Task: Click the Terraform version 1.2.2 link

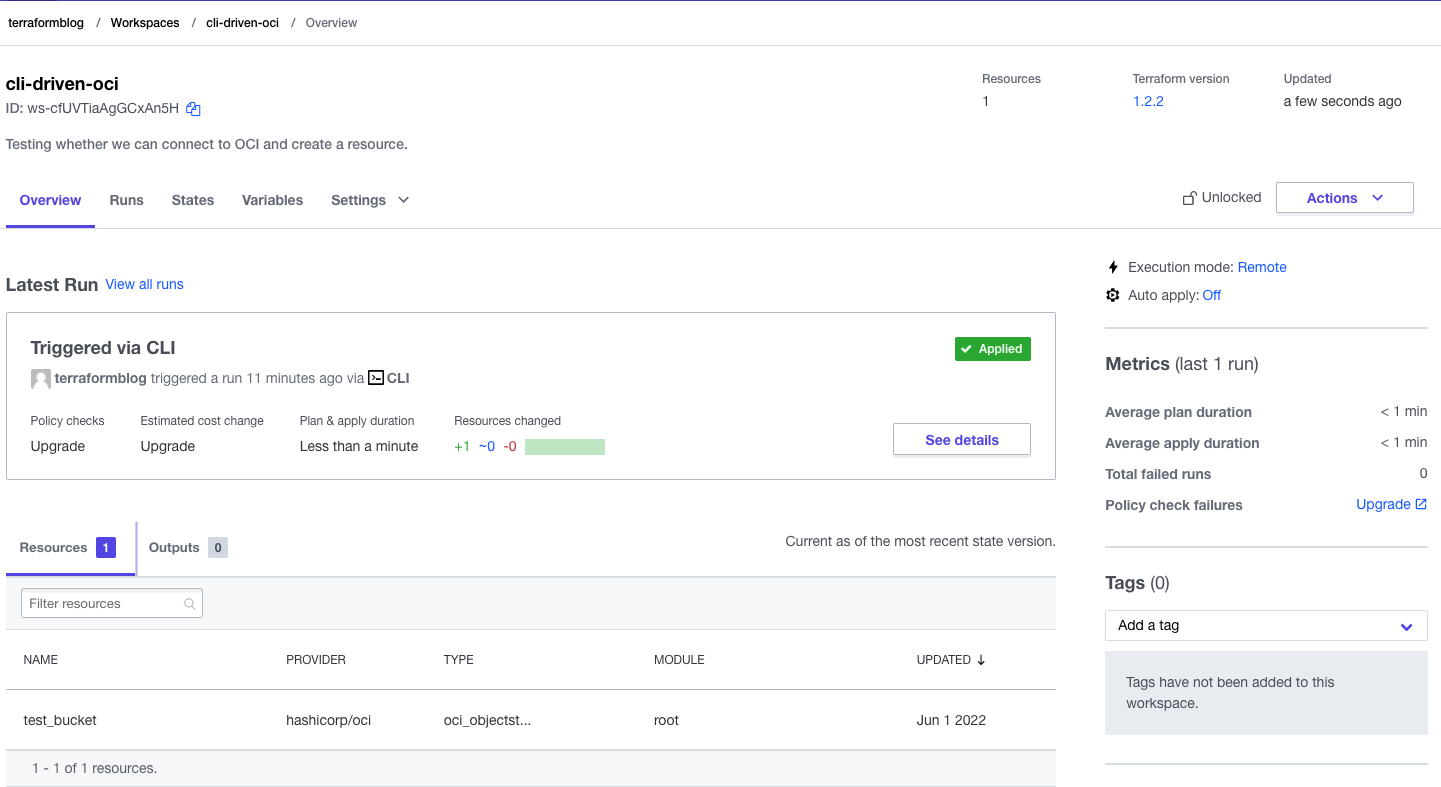Action: click(x=1148, y=101)
